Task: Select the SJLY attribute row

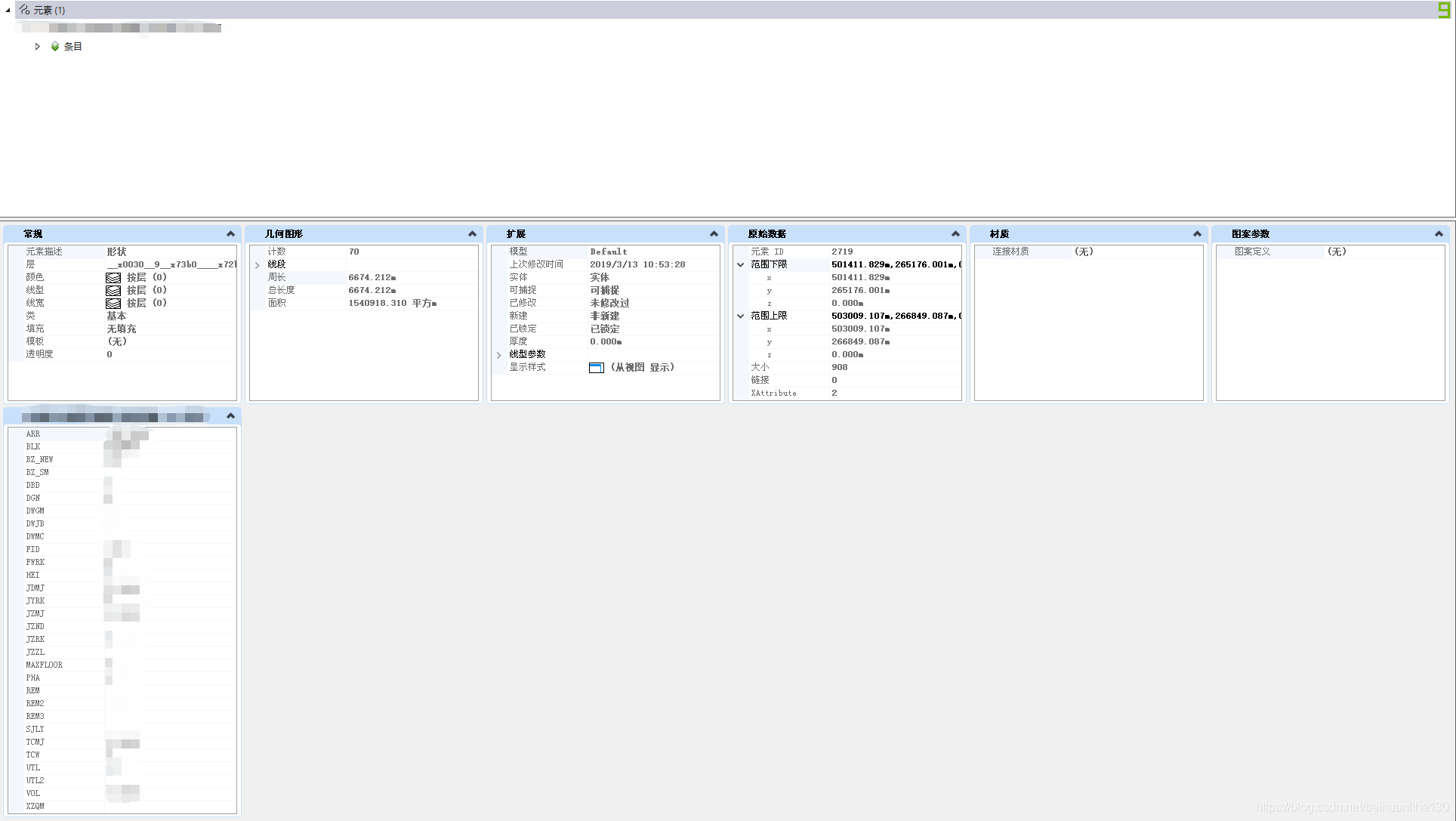Action: click(x=123, y=729)
